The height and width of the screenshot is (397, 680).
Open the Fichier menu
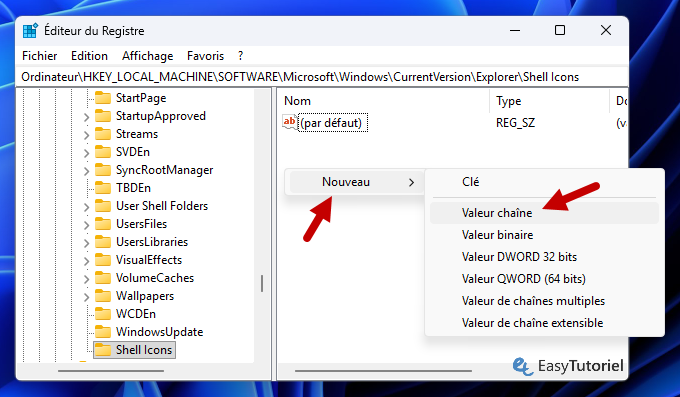[39, 56]
